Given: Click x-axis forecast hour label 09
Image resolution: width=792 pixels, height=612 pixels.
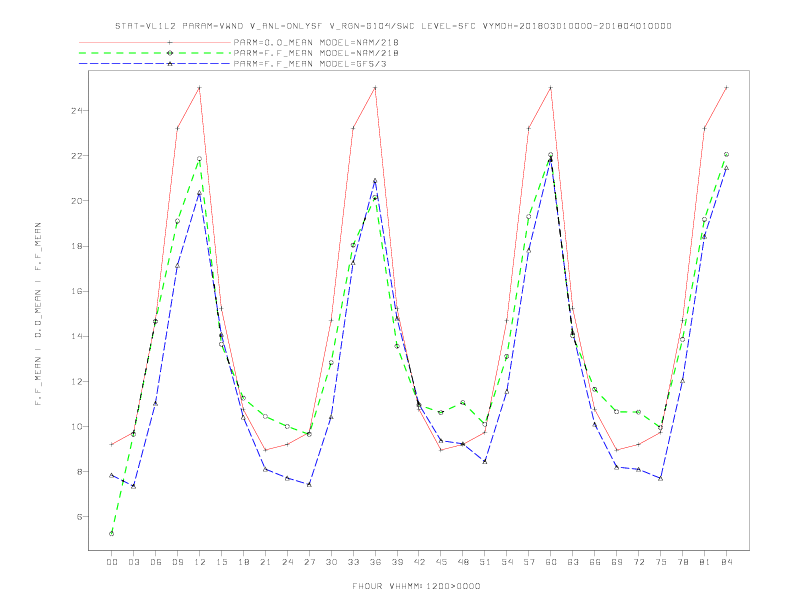Looking at the screenshot, I should (x=177, y=562).
